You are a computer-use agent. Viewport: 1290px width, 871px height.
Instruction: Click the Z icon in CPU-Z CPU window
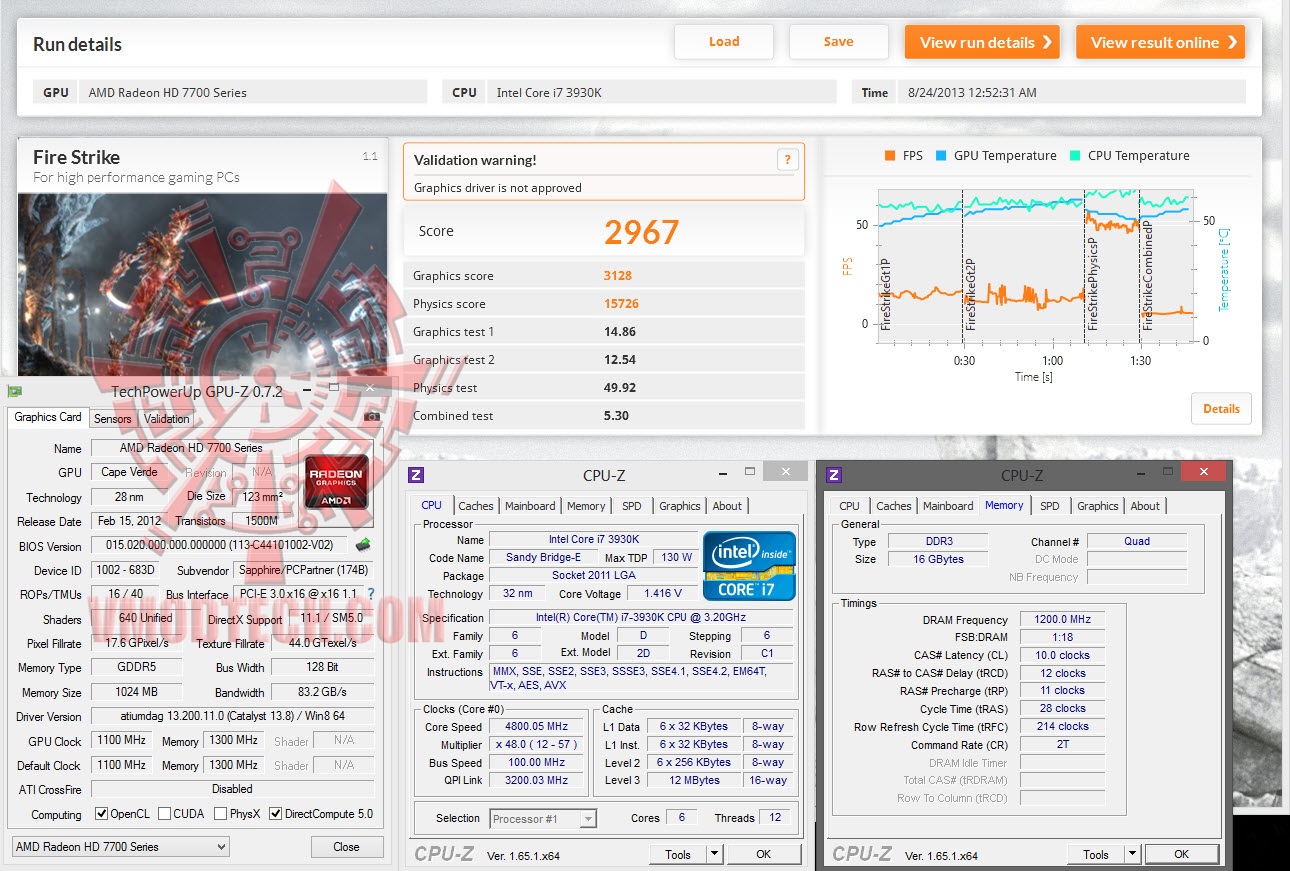[416, 475]
